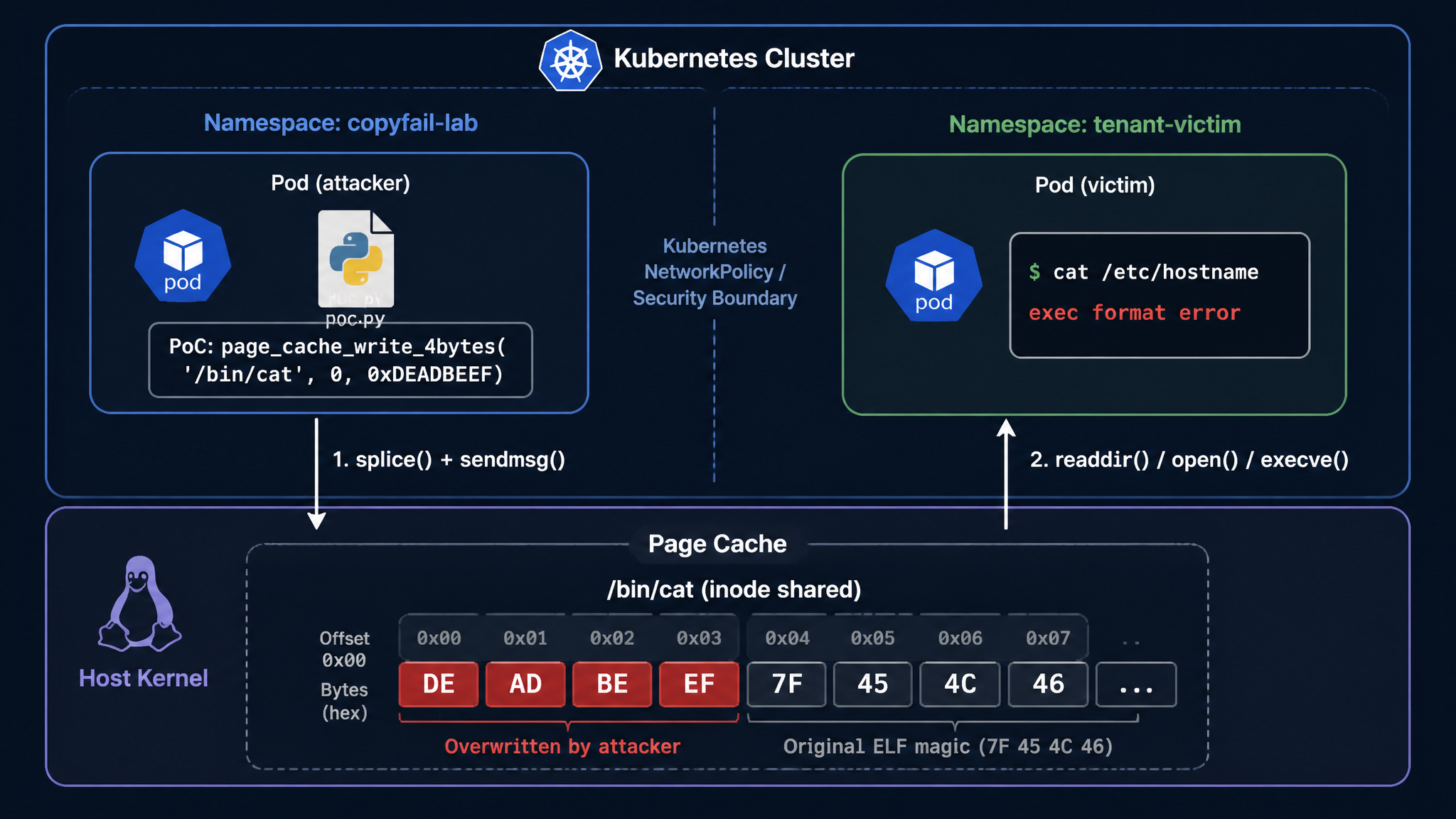Click the Tux penguin Host Kernel icon

[140, 604]
